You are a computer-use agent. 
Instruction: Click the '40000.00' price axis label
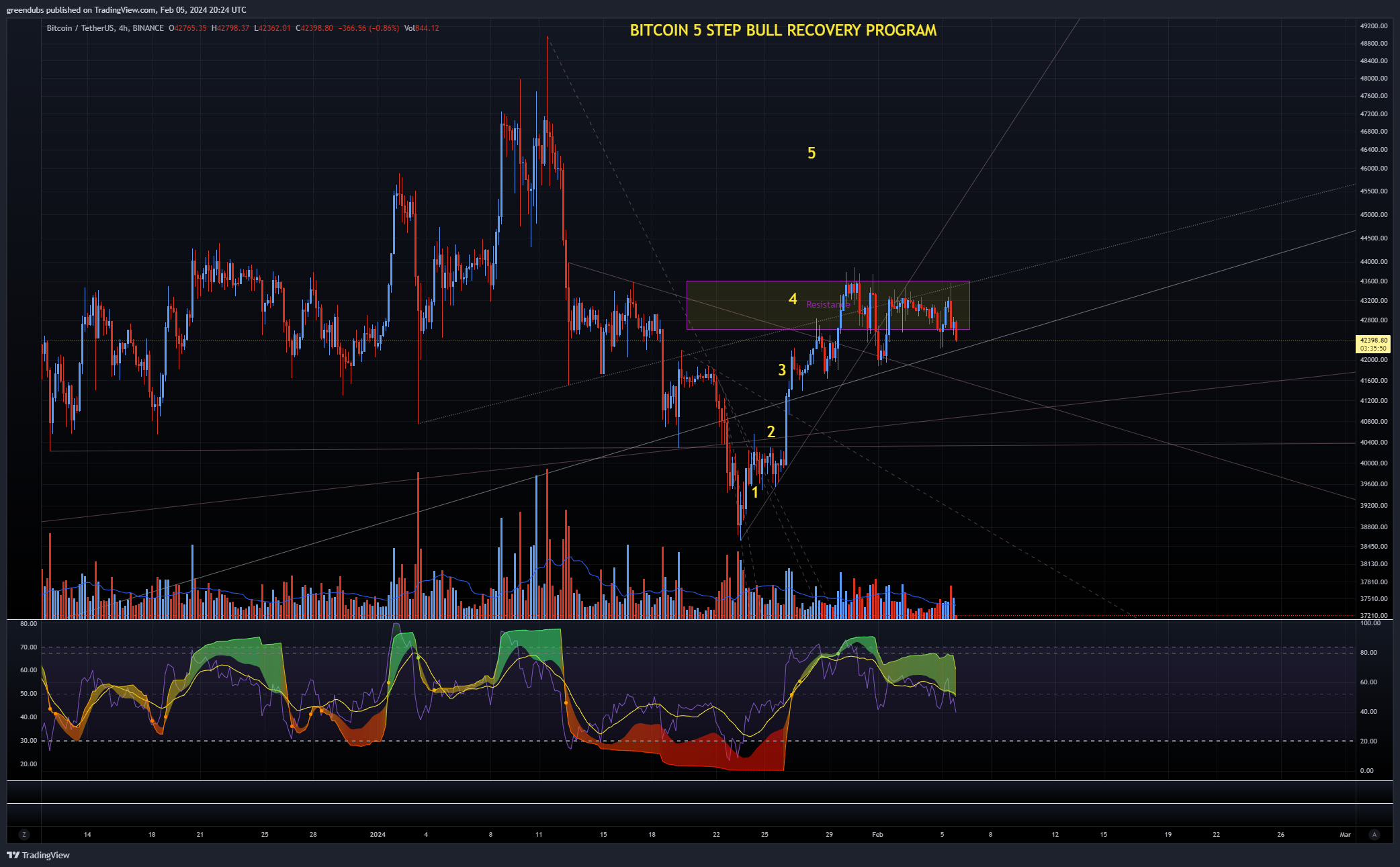point(1374,463)
